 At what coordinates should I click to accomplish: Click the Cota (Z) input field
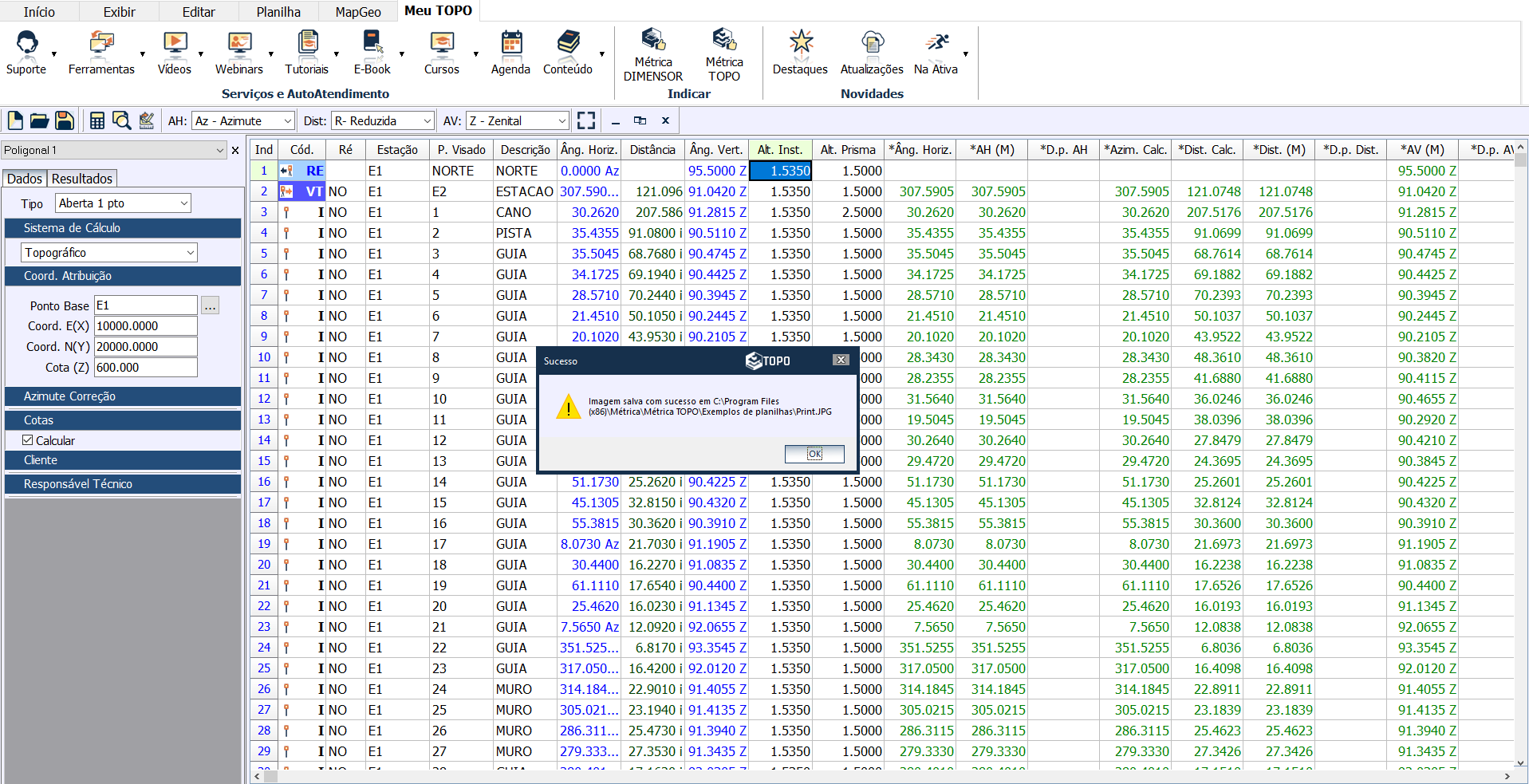[145, 368]
